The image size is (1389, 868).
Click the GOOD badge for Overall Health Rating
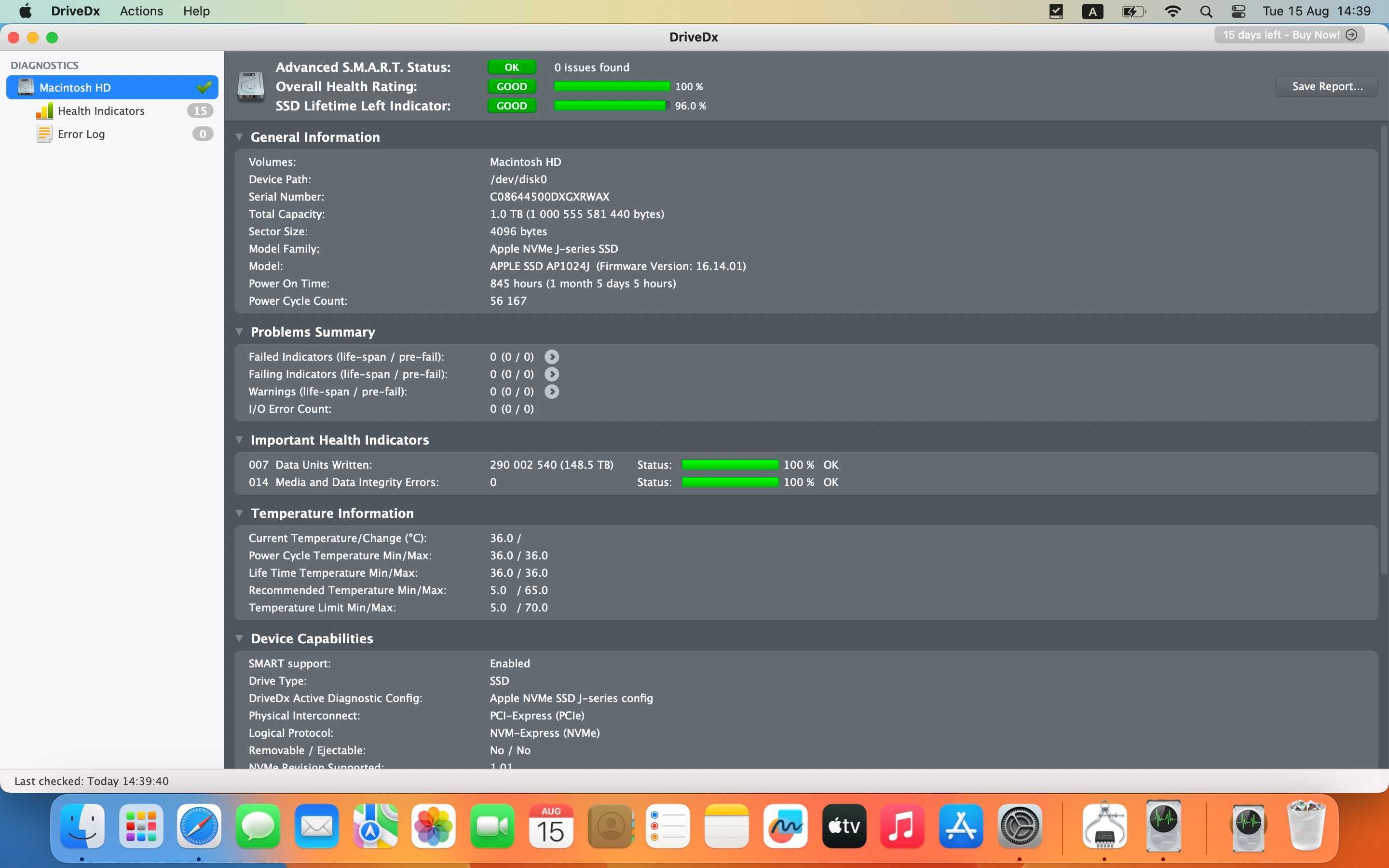coord(512,87)
